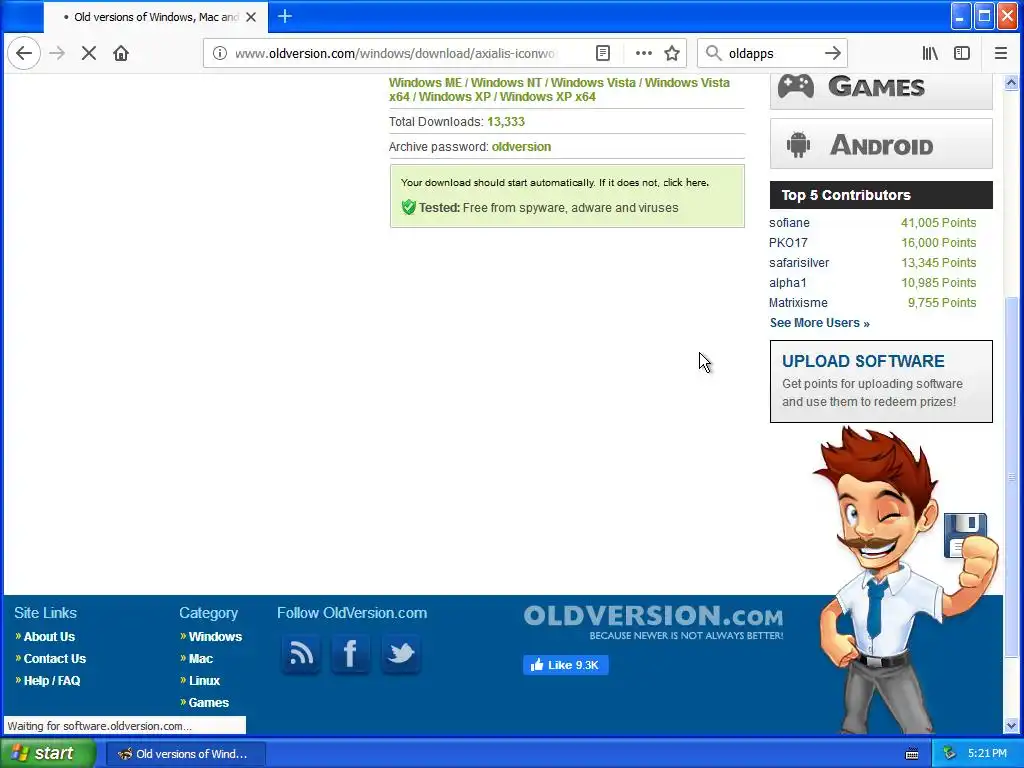
Task: Click the Upload Software box
Action: [x=881, y=381]
